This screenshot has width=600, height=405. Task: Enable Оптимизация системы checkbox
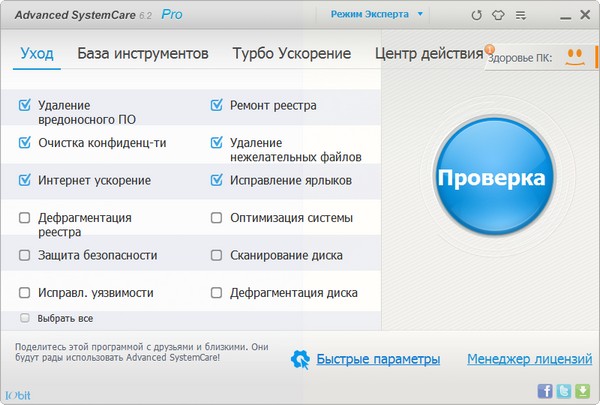[x=217, y=216]
